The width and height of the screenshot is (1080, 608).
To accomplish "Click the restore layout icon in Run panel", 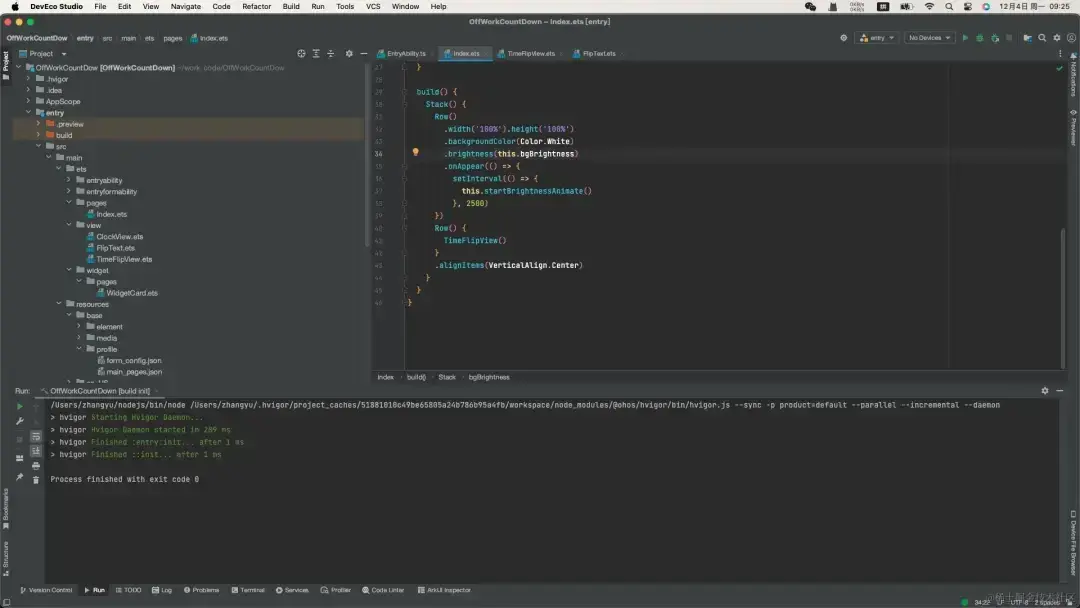I will click(19, 458).
